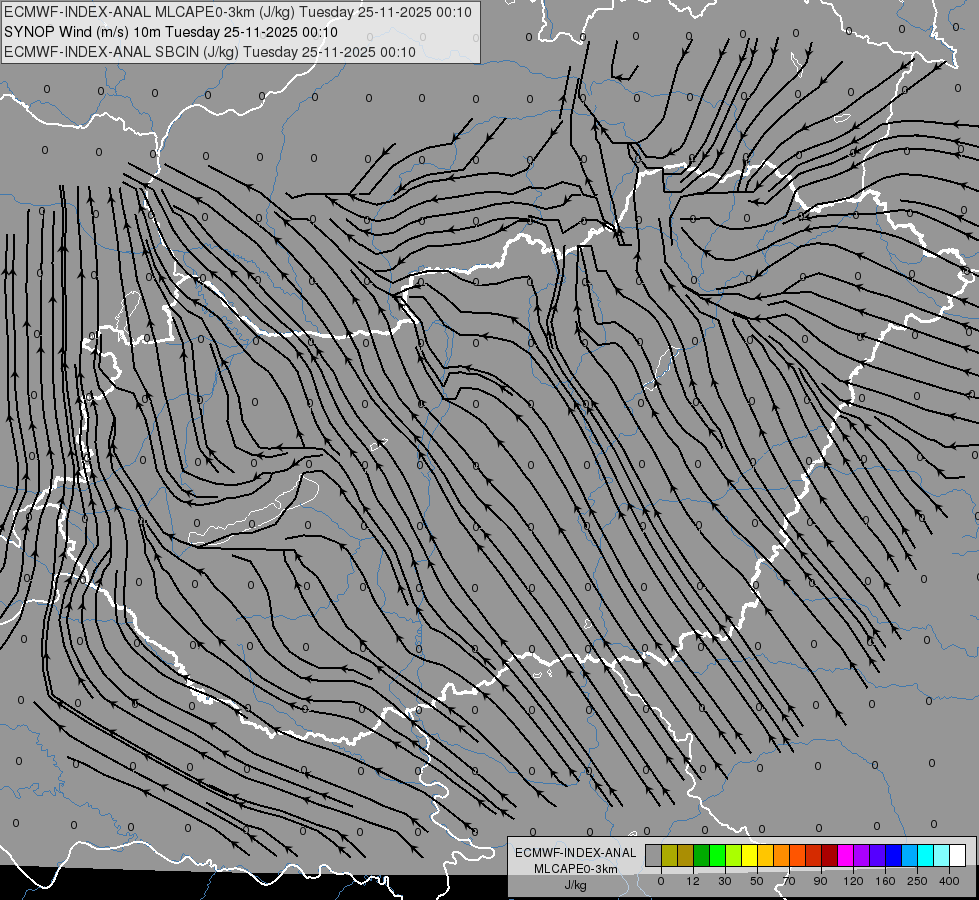Click the gray legend swatch

(x=654, y=855)
